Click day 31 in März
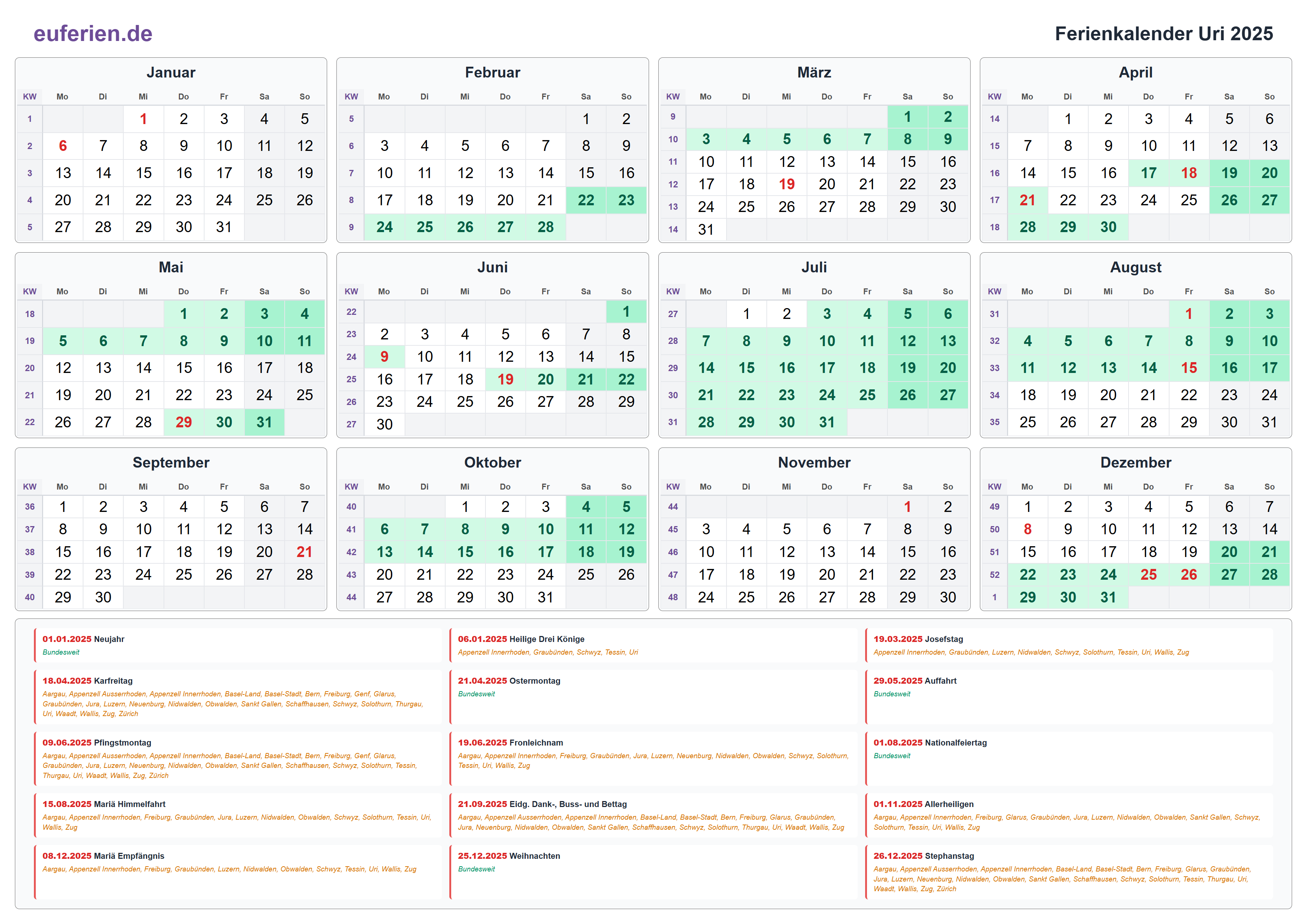This screenshot has width=1307, height=924. pyautogui.click(x=706, y=230)
